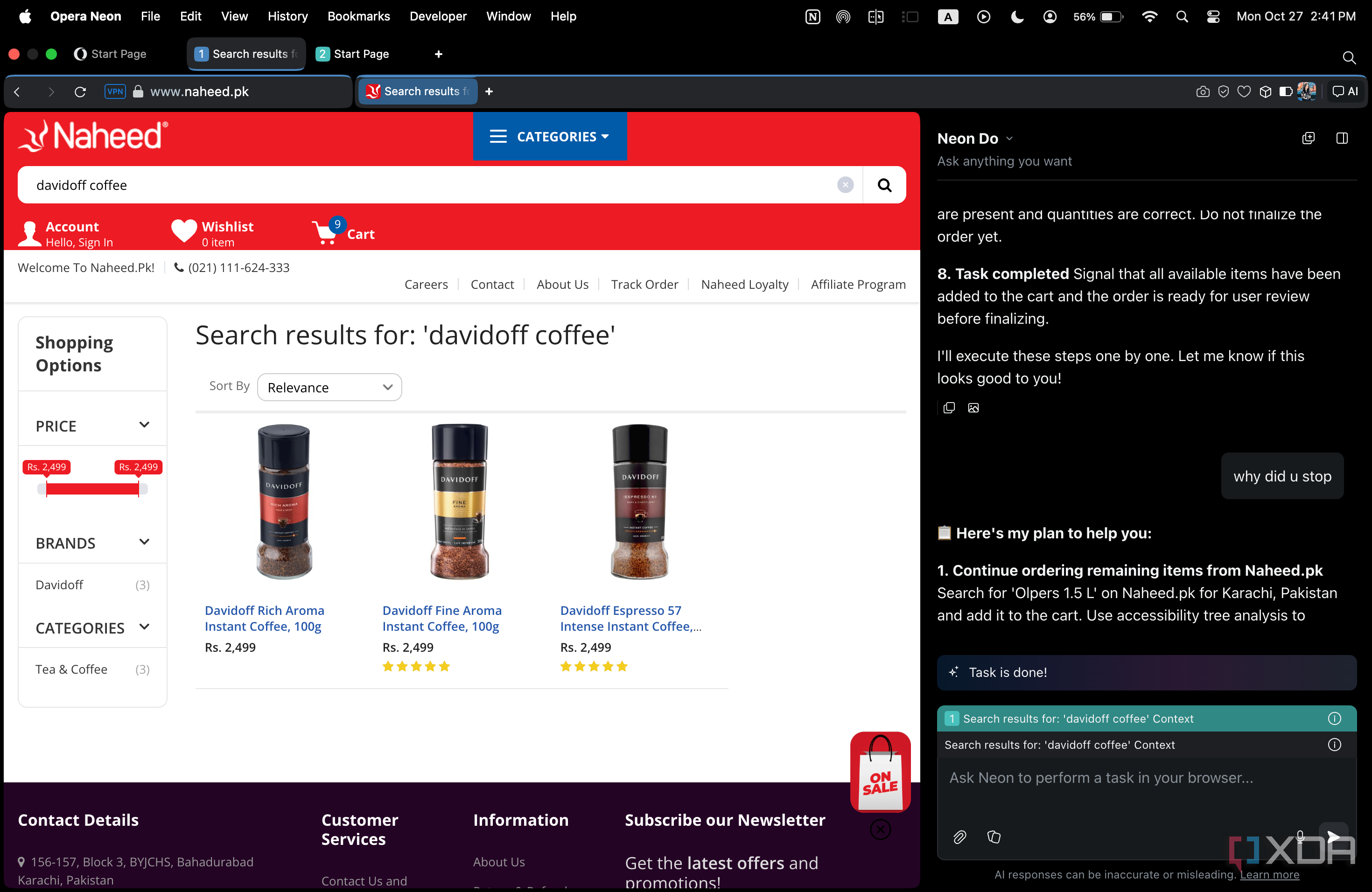Click the magnifier search button on Naheed
1372x892 pixels.
pyautogui.click(x=884, y=185)
